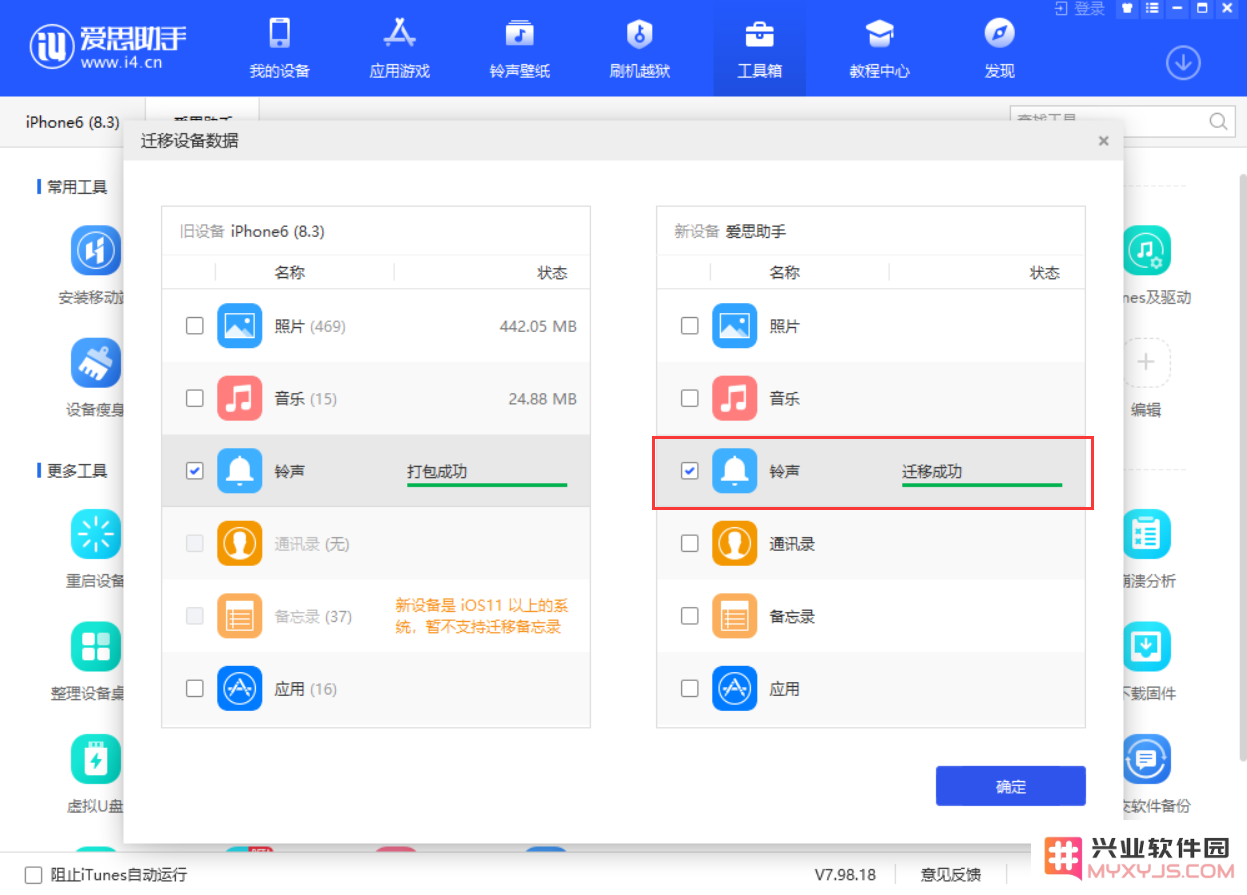Open 虚拟U盘 tool icon
This screenshot has width=1247, height=895.
point(96,759)
